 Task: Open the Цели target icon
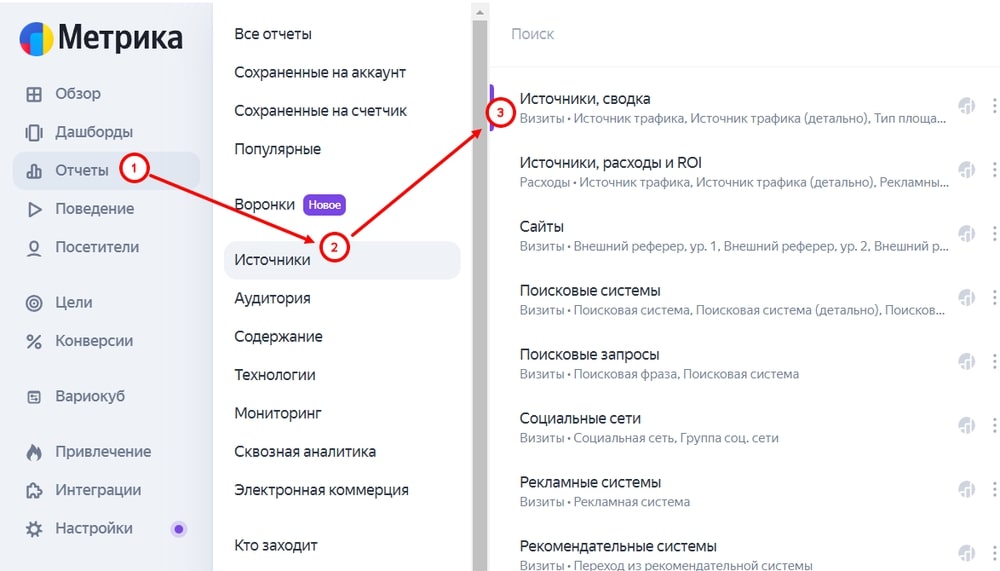[34, 303]
